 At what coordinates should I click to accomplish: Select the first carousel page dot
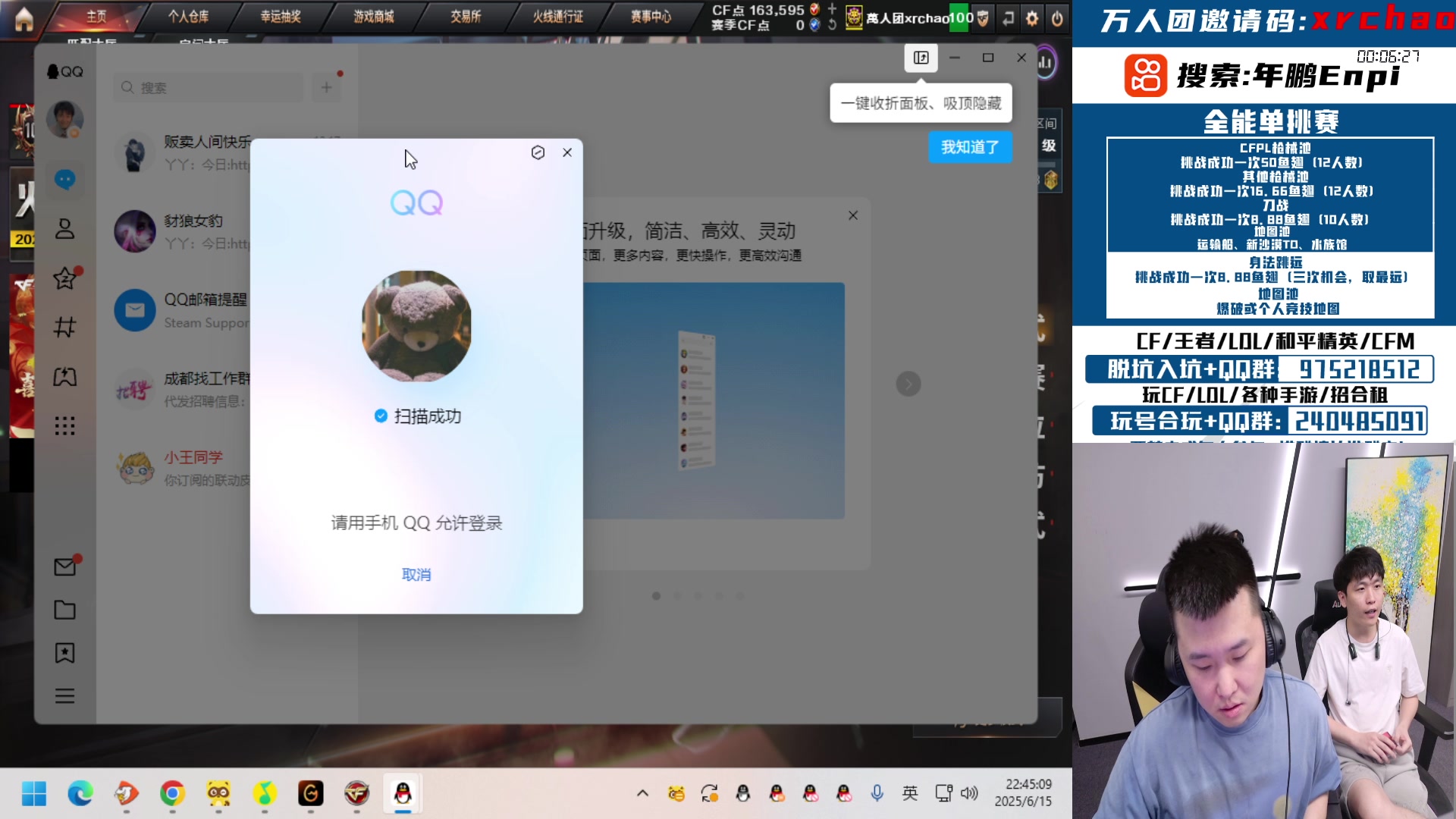click(657, 596)
